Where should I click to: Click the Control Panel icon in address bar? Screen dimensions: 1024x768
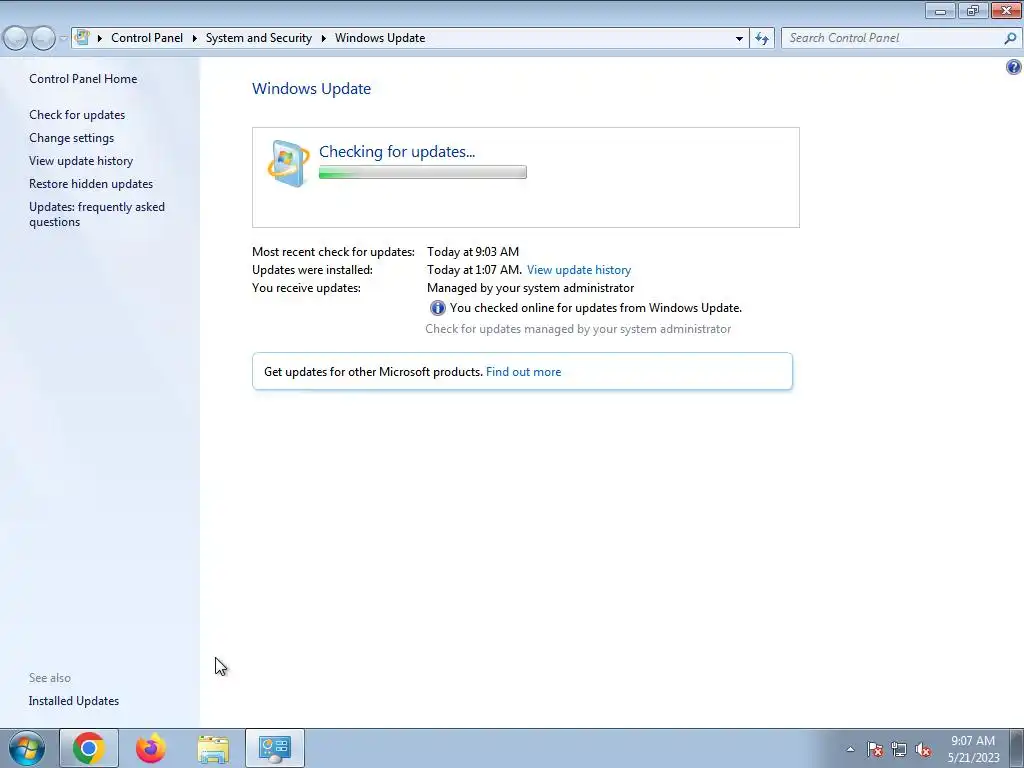82,37
